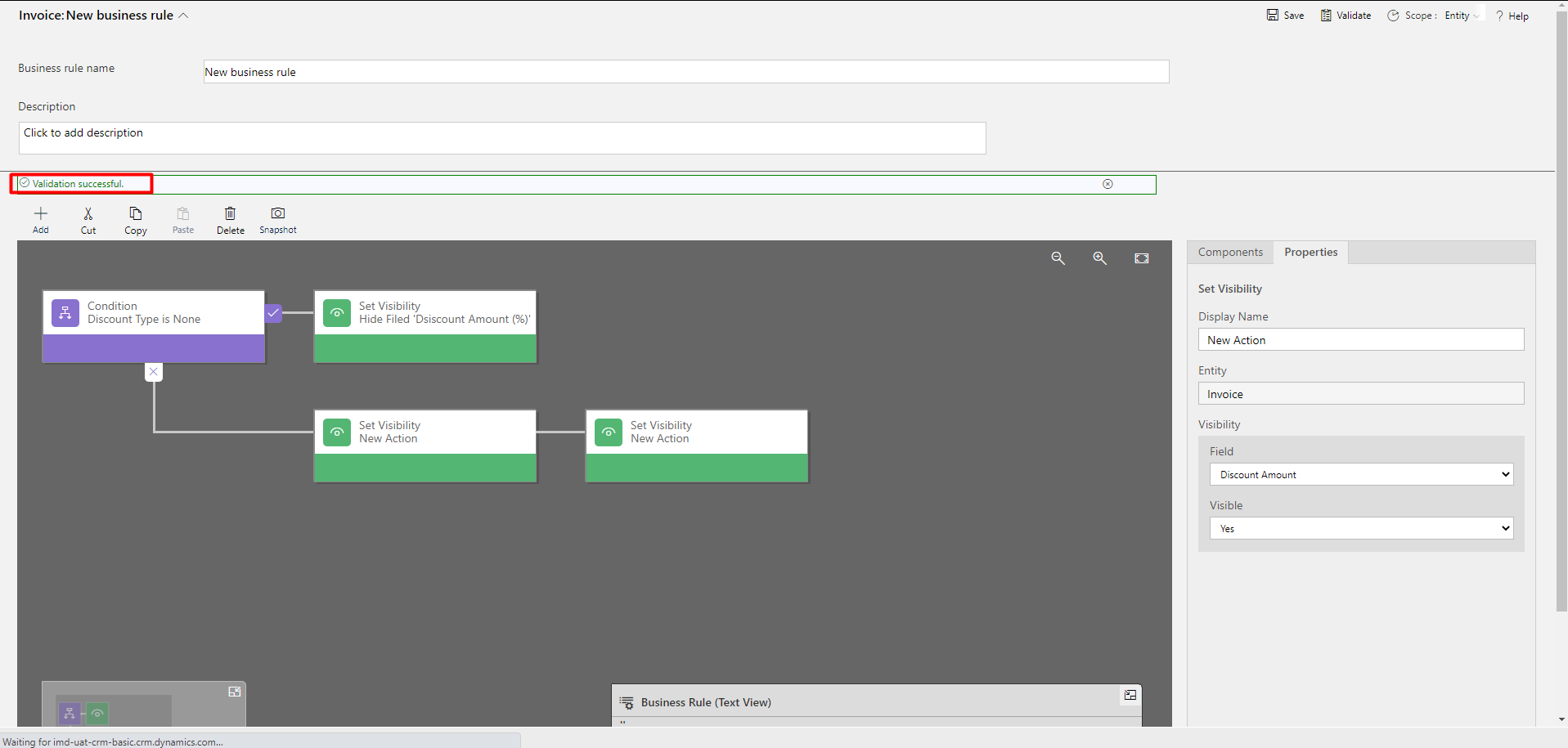
Task: Toggle the checkmark on the true branch connector
Action: pyautogui.click(x=273, y=312)
